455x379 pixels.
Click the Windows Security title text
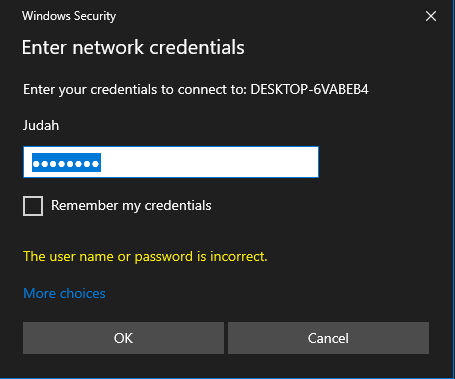(69, 16)
